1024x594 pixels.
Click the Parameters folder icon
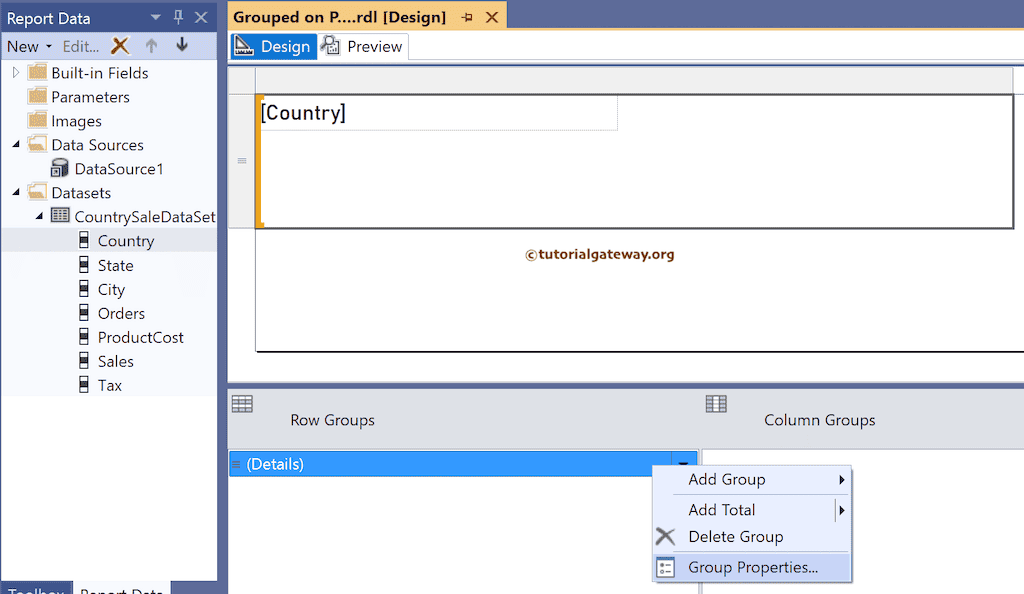(x=37, y=96)
